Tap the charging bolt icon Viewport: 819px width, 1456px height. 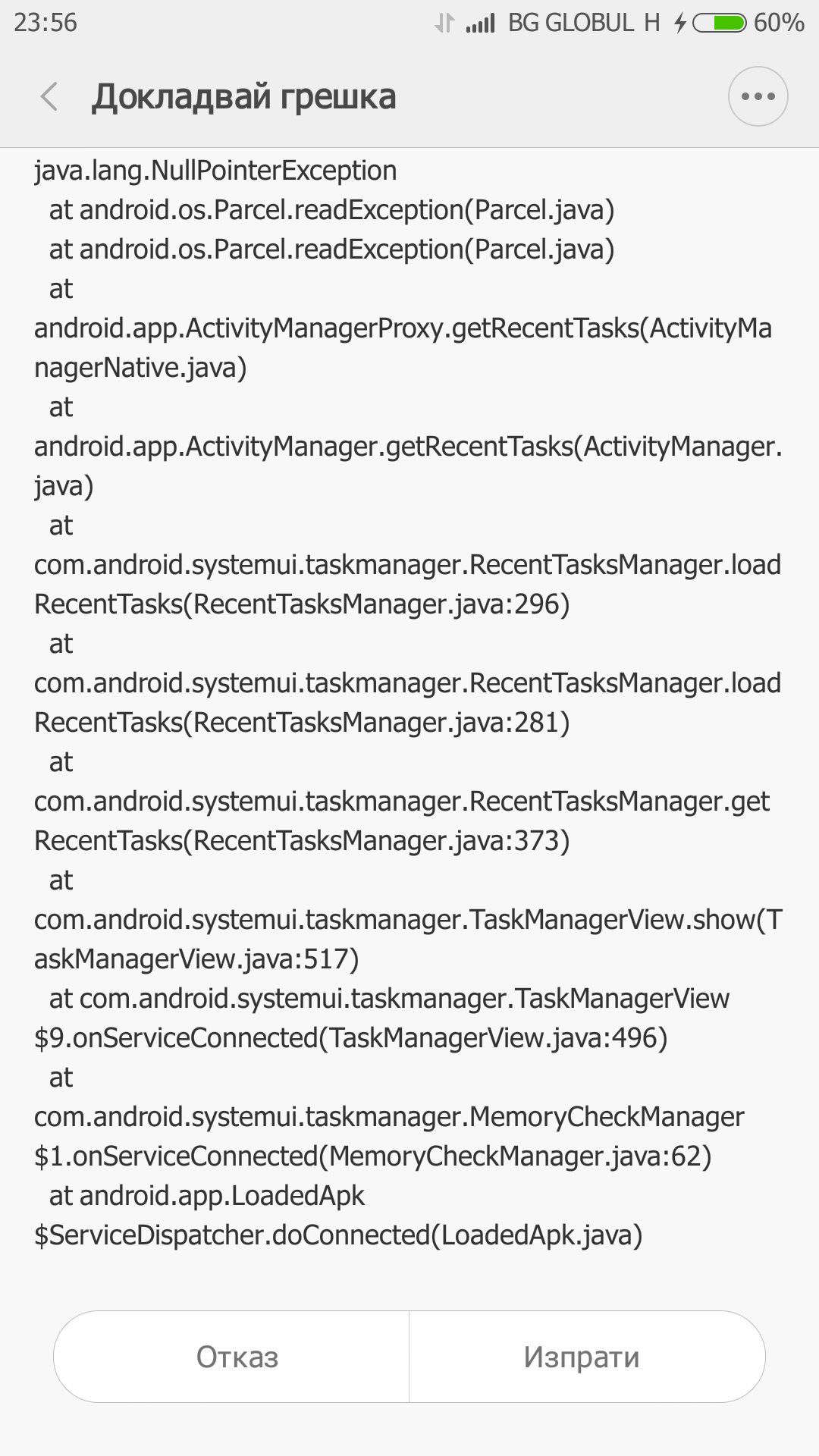point(680,24)
